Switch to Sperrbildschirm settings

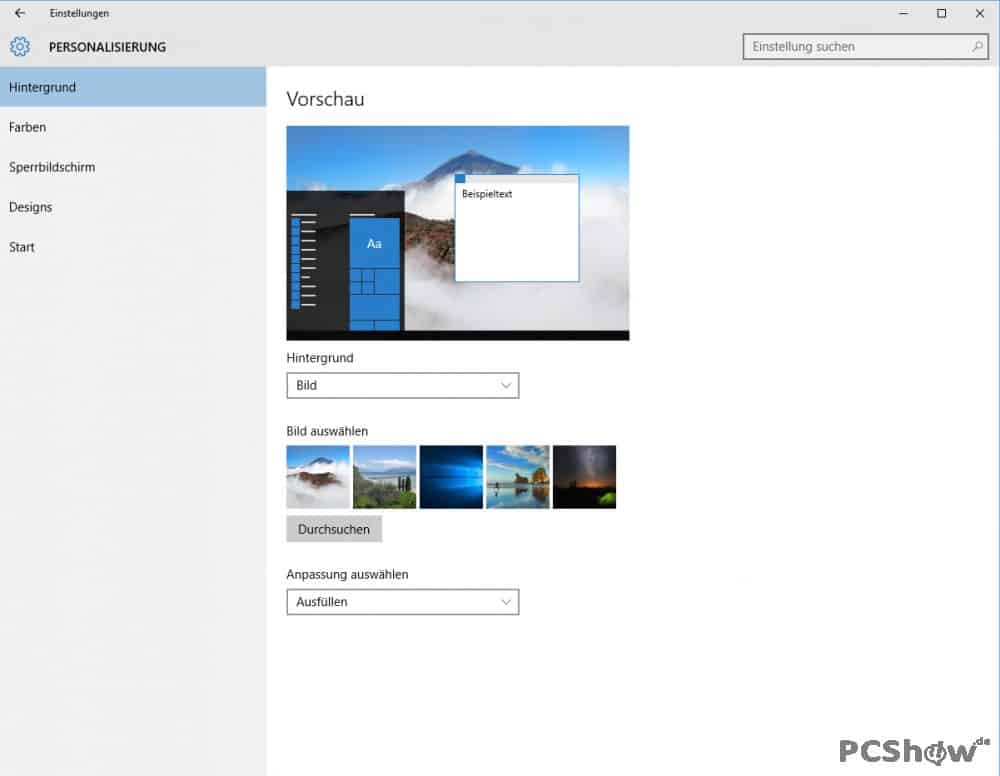click(133, 167)
